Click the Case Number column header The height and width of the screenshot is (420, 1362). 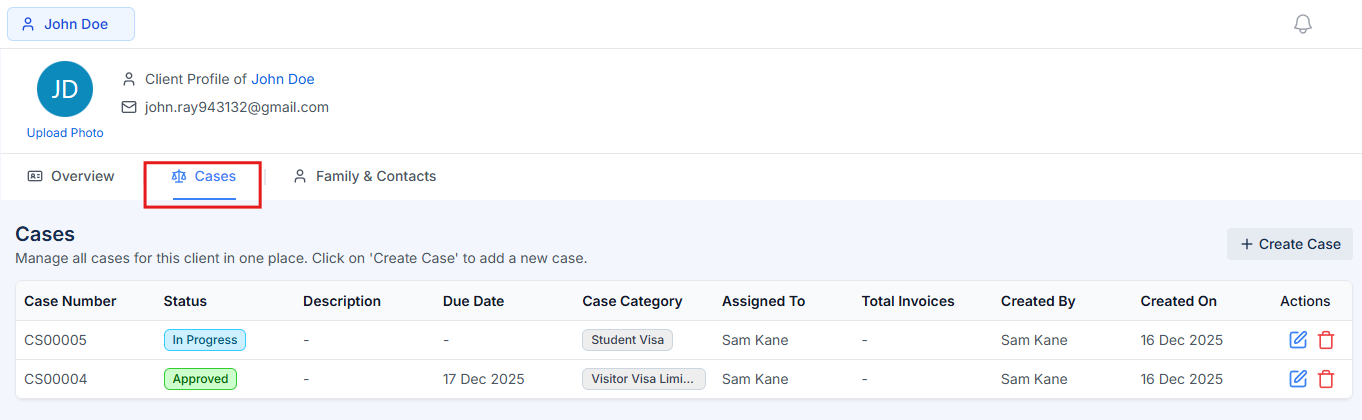(70, 301)
